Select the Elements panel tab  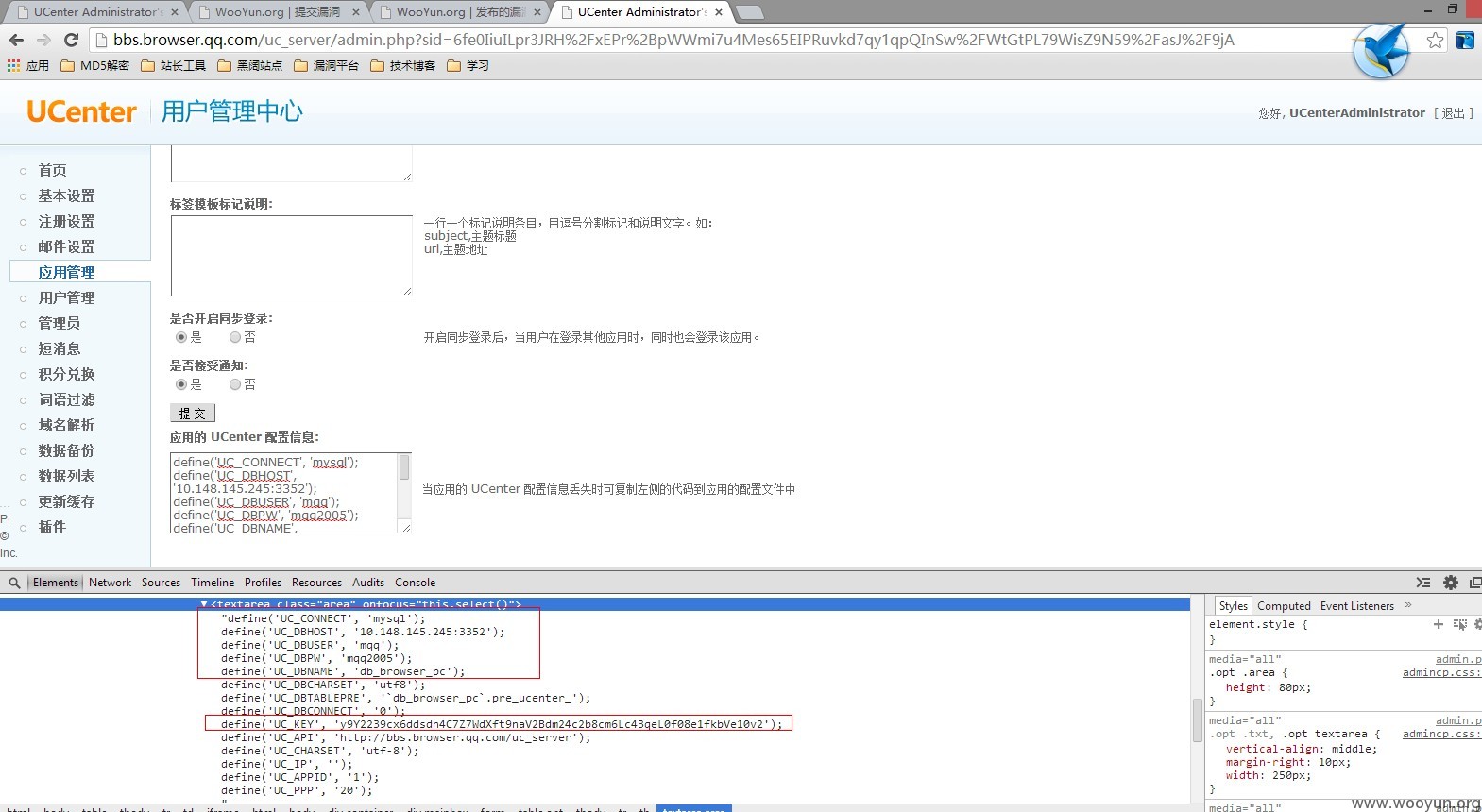point(56,583)
